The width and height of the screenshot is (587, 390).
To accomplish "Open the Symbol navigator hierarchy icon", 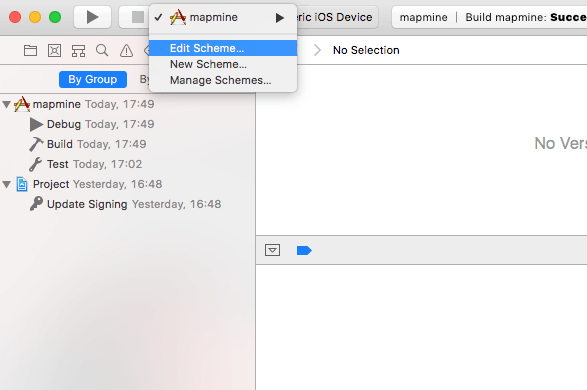I will (78, 51).
